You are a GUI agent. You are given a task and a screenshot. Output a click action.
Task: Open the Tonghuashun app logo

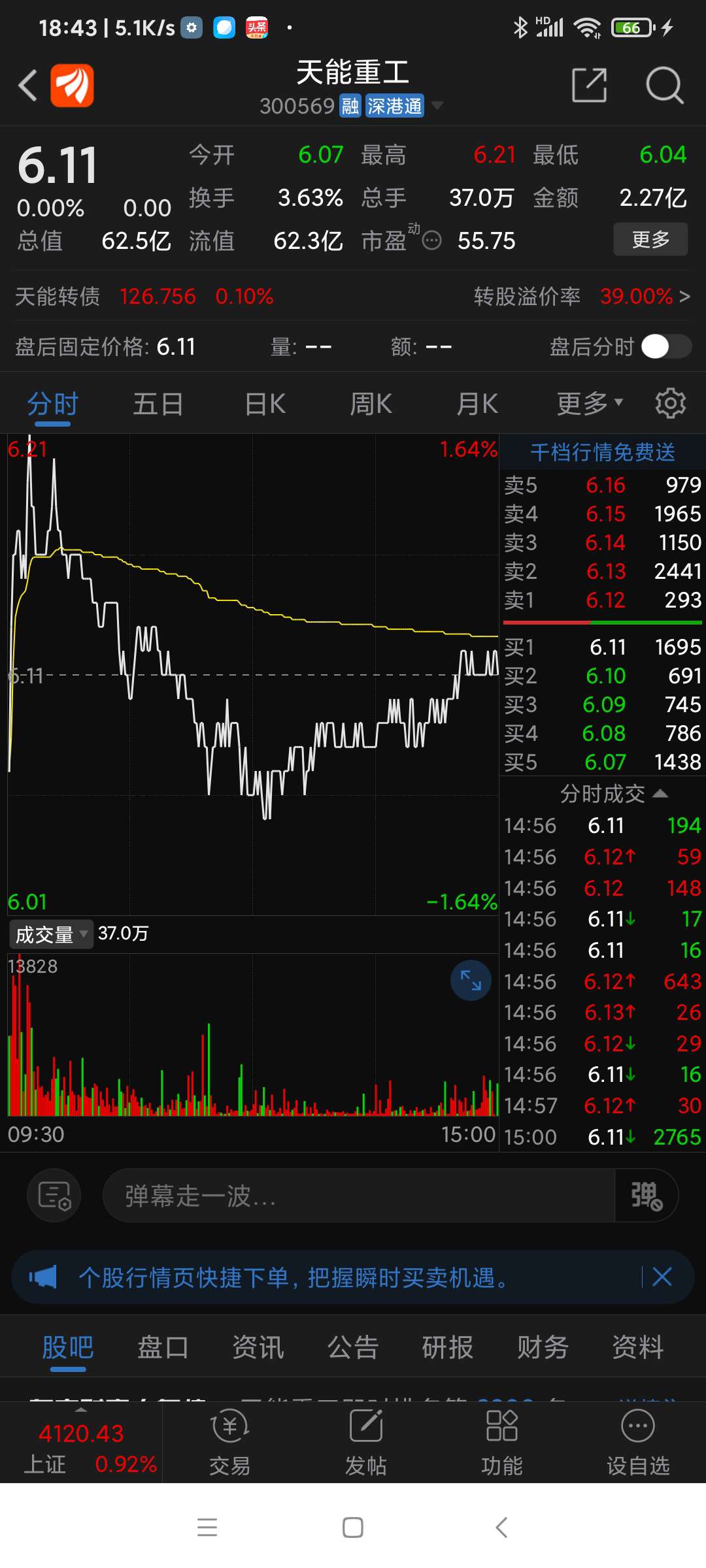[x=72, y=85]
